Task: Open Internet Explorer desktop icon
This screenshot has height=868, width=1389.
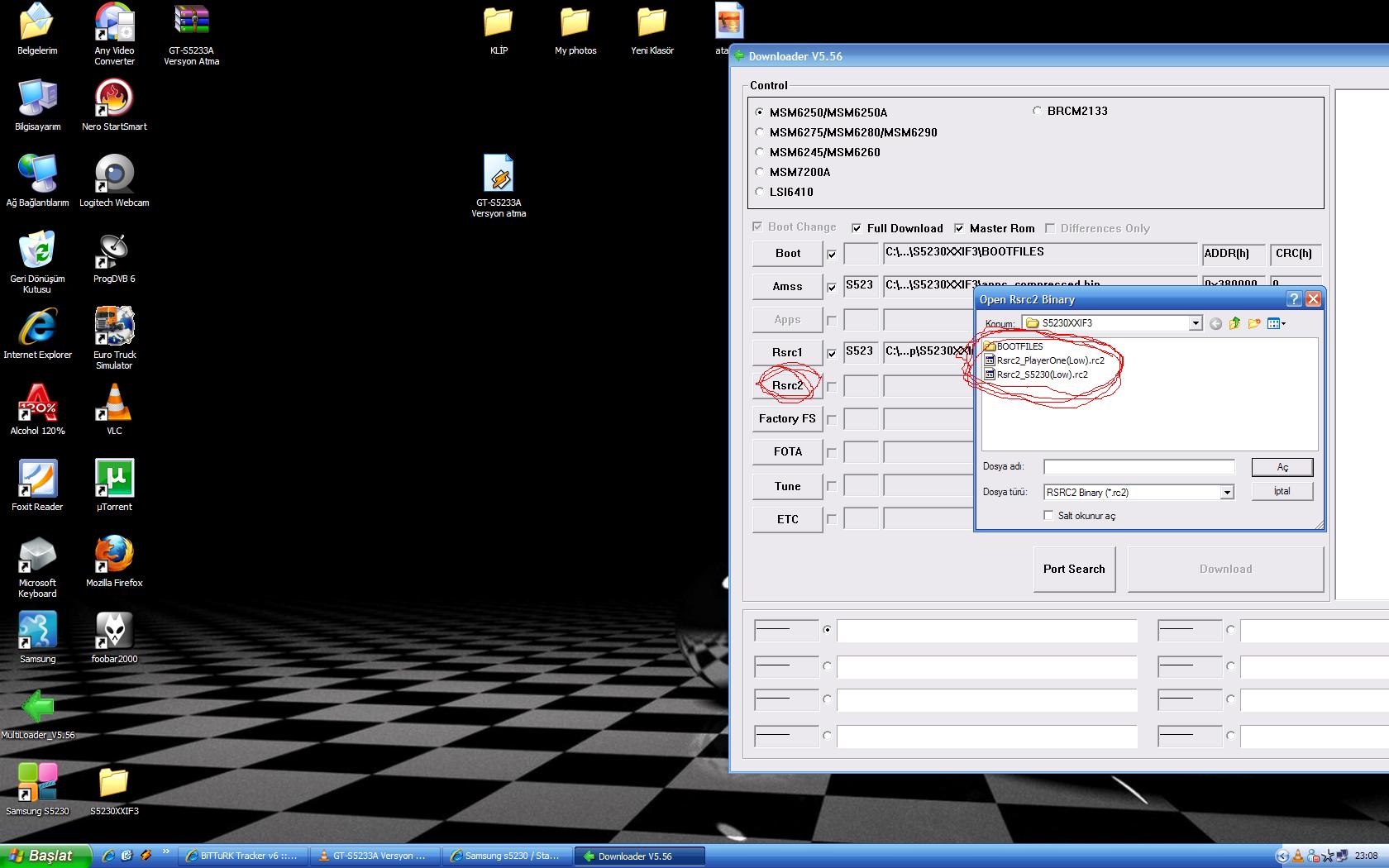Action: click(x=37, y=333)
